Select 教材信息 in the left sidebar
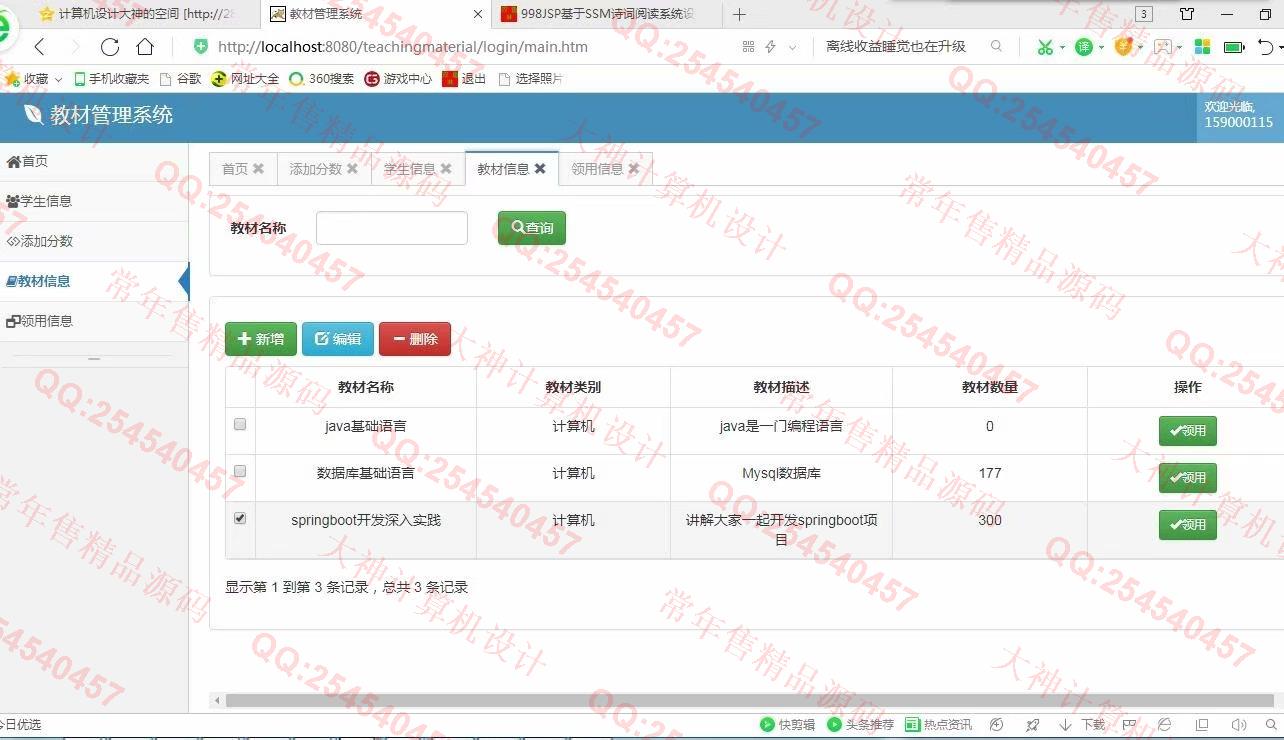1284x740 pixels. tap(94, 281)
